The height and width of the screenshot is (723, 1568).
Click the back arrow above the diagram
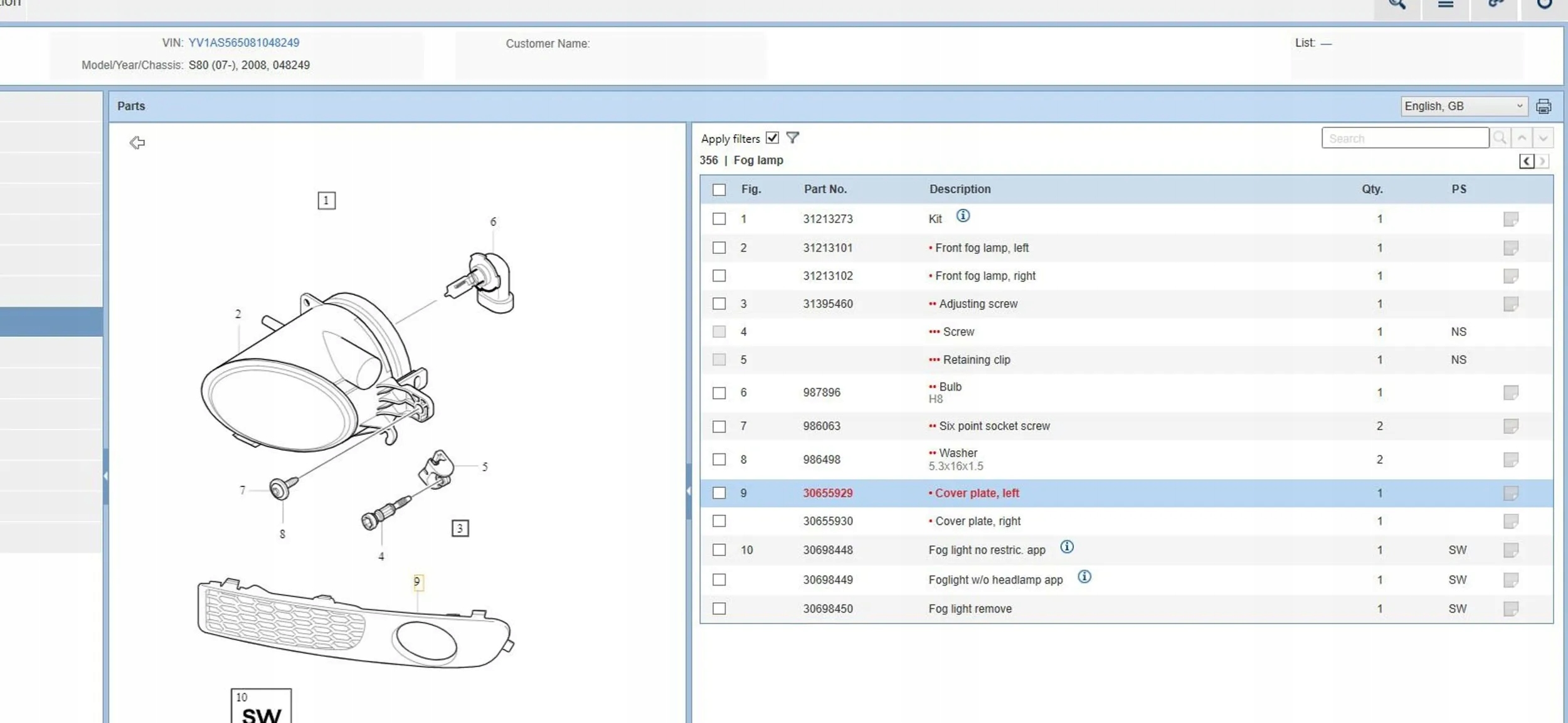coord(137,143)
